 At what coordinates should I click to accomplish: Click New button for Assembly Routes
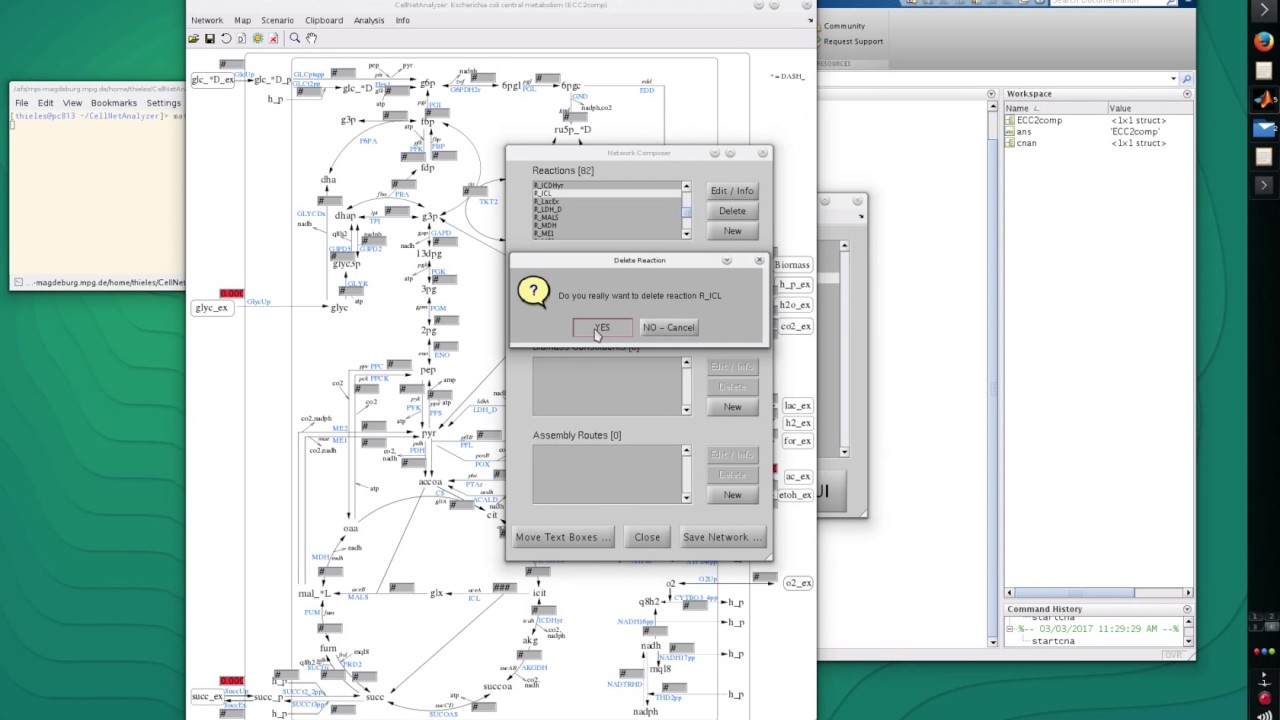click(x=732, y=495)
